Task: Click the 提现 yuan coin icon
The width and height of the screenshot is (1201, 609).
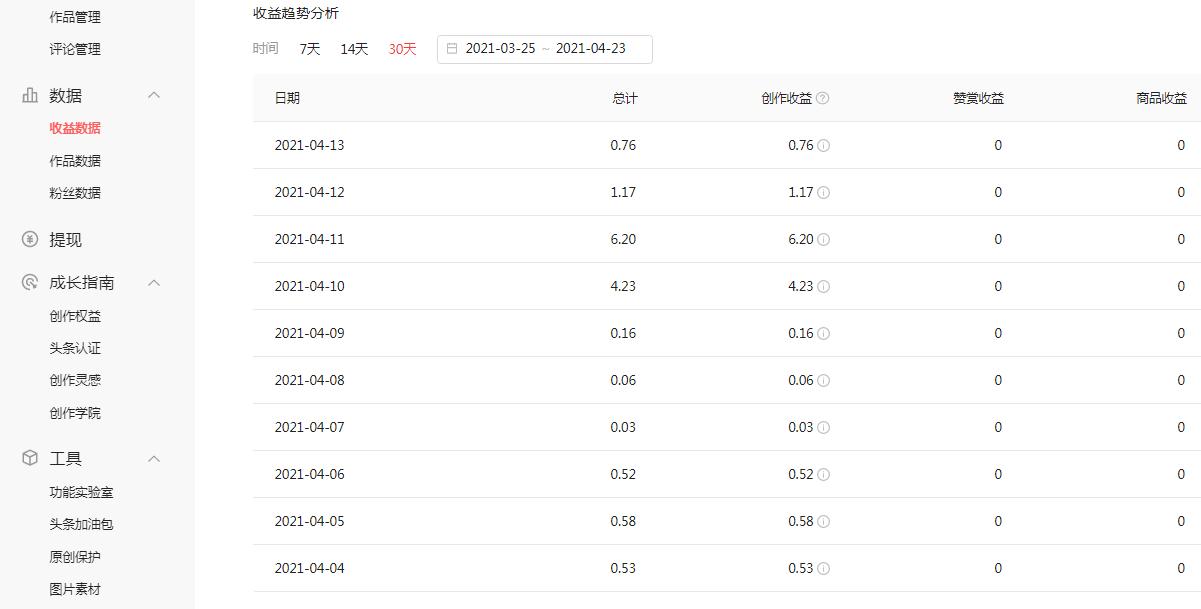Action: point(30,240)
